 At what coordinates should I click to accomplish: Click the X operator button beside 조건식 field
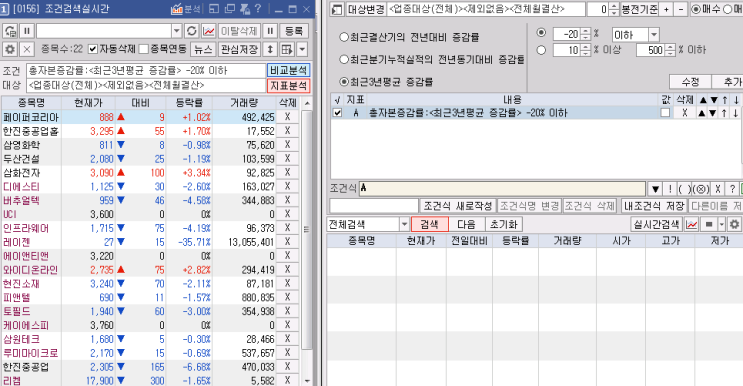coord(718,189)
